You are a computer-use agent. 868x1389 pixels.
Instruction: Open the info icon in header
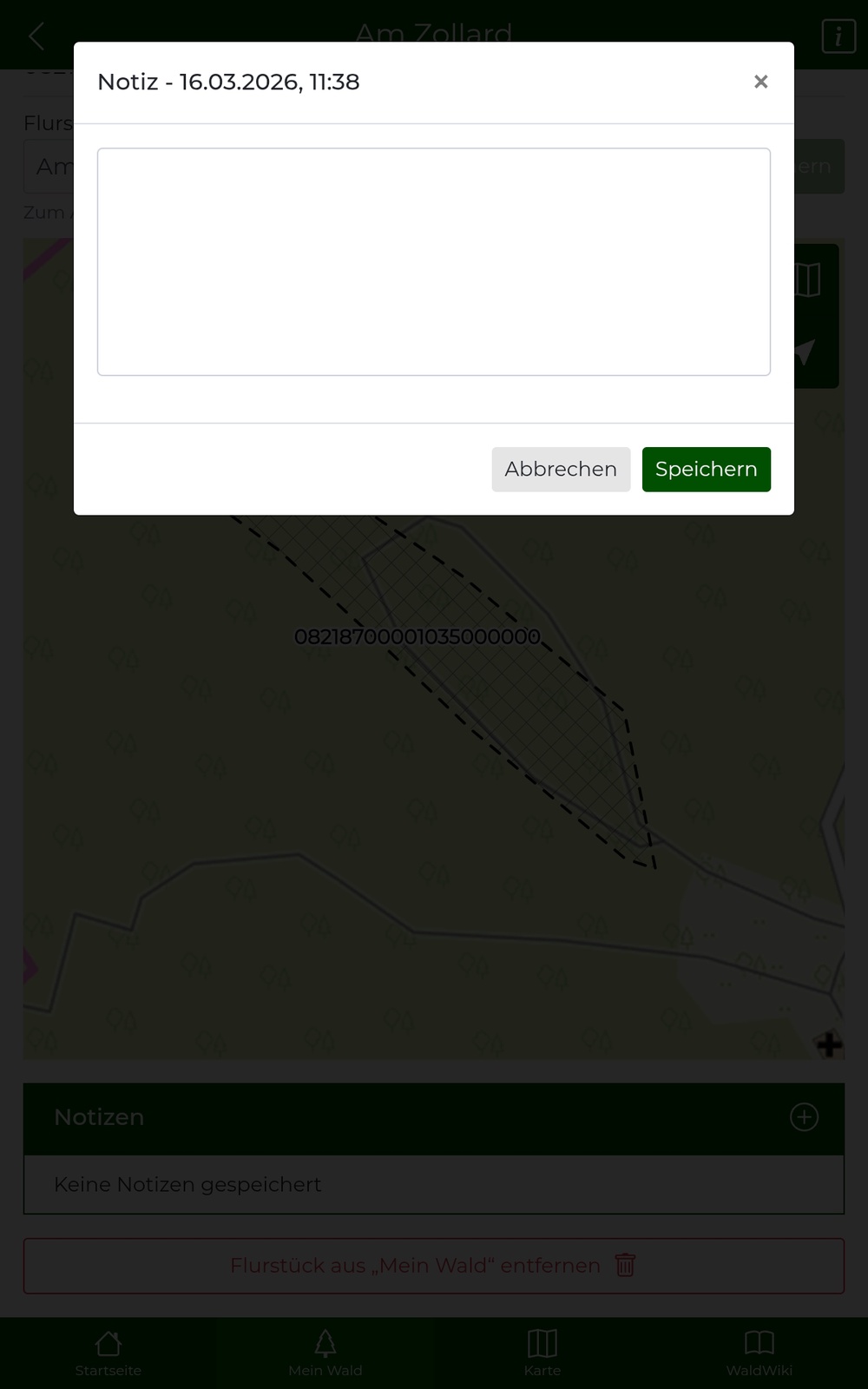(x=838, y=36)
